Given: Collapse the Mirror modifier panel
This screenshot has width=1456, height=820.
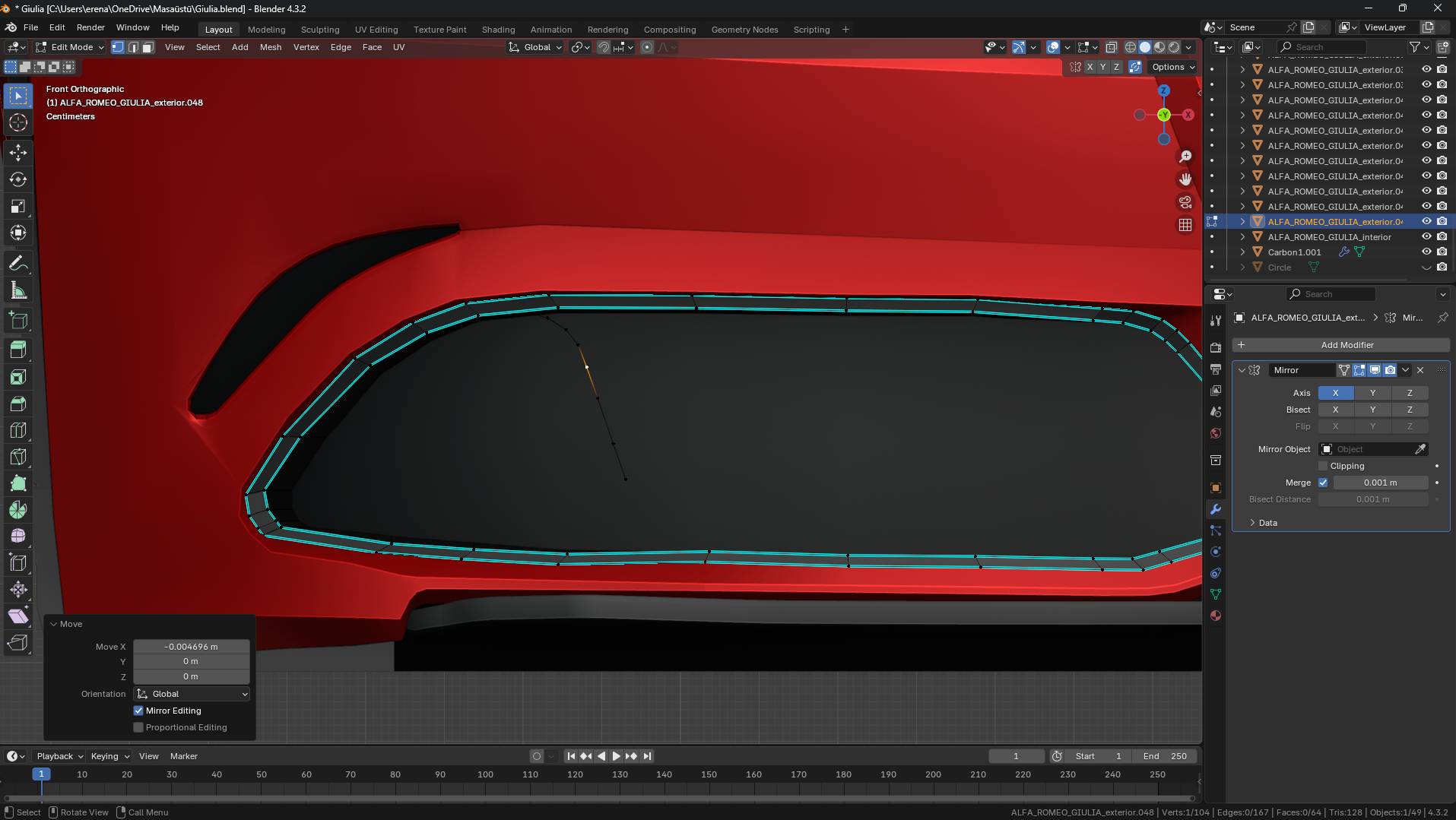Looking at the screenshot, I should pyautogui.click(x=1242, y=370).
